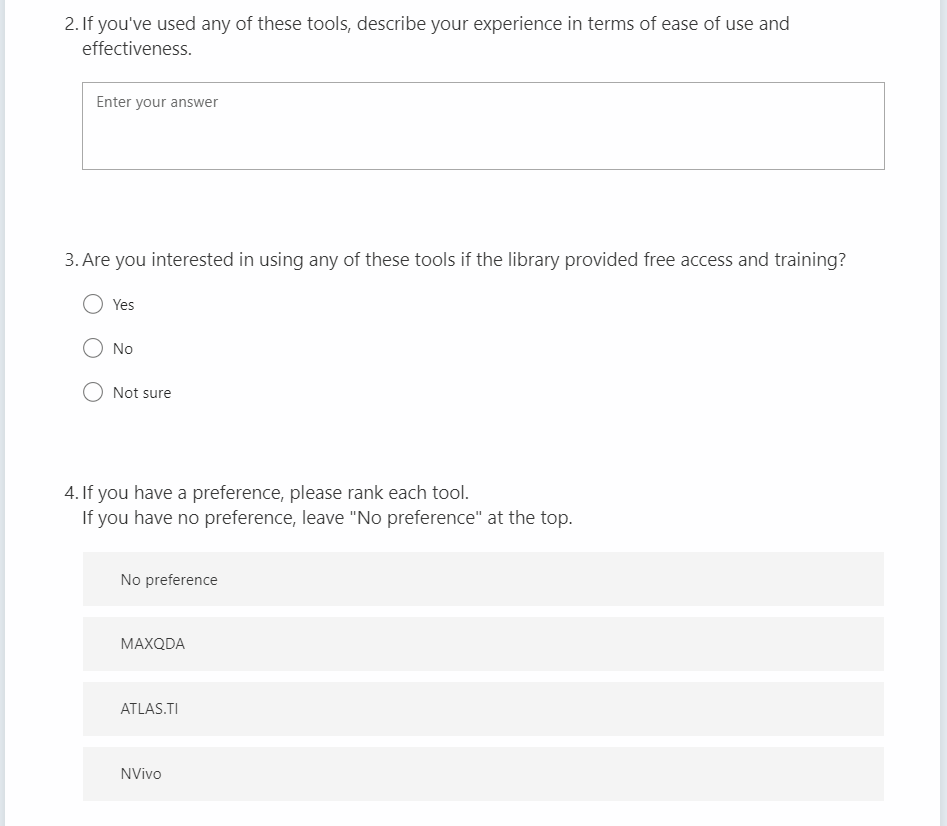
Task: Click the 'Yes' label text
Action: [123, 305]
